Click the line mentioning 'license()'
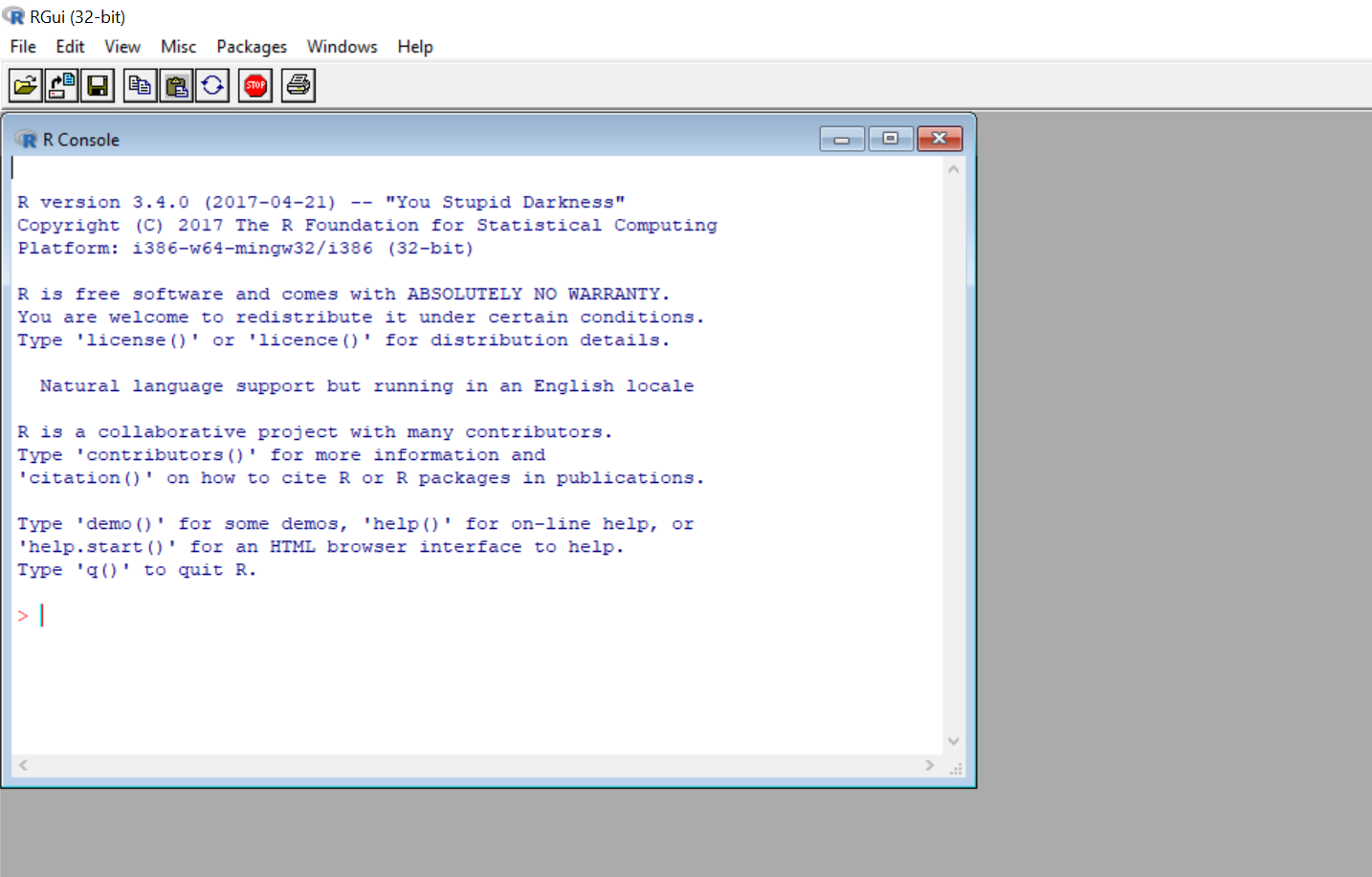 (x=343, y=340)
